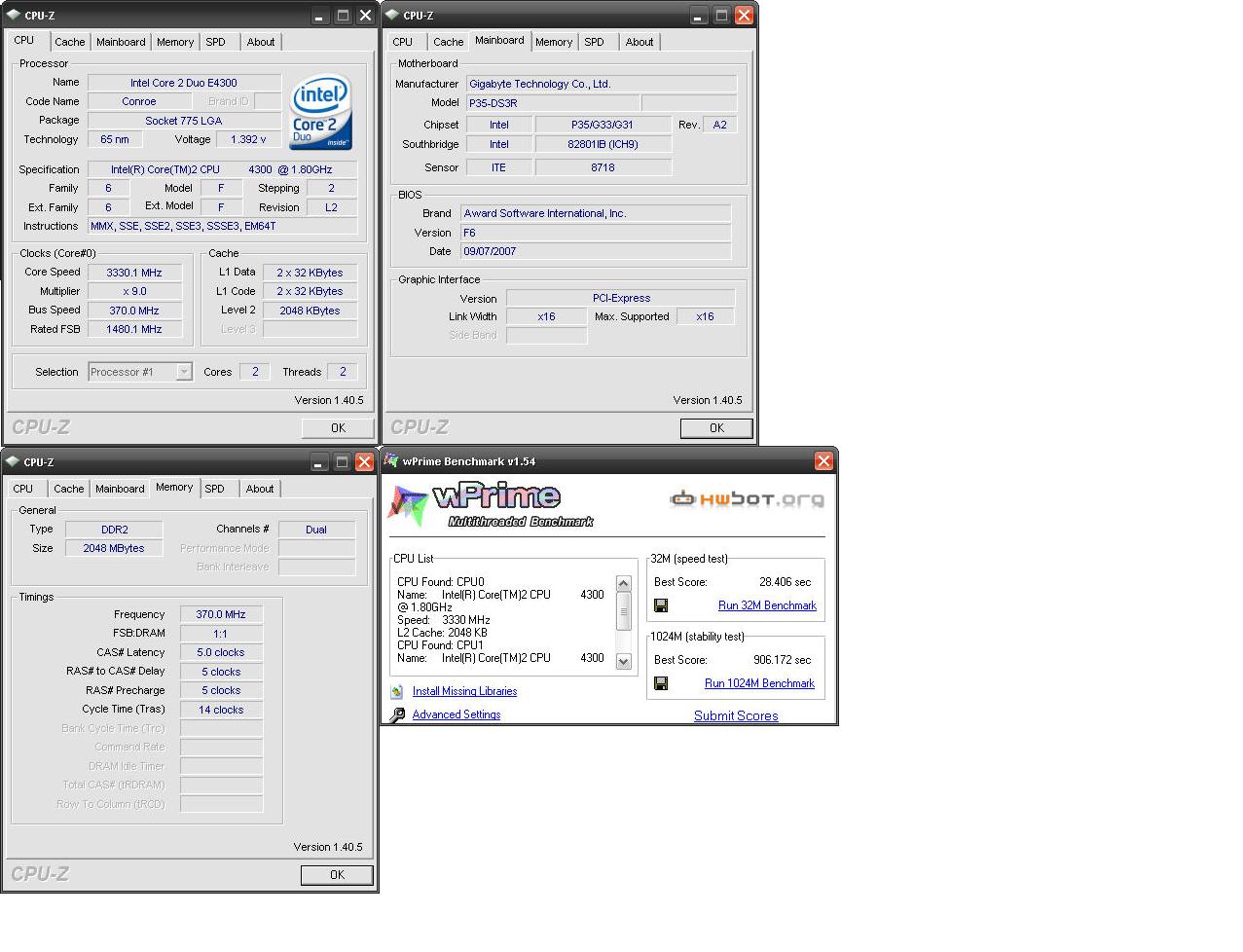Image resolution: width=1243 pixels, height=952 pixels.
Task: Click the wPrime title bar icon
Action: (391, 460)
